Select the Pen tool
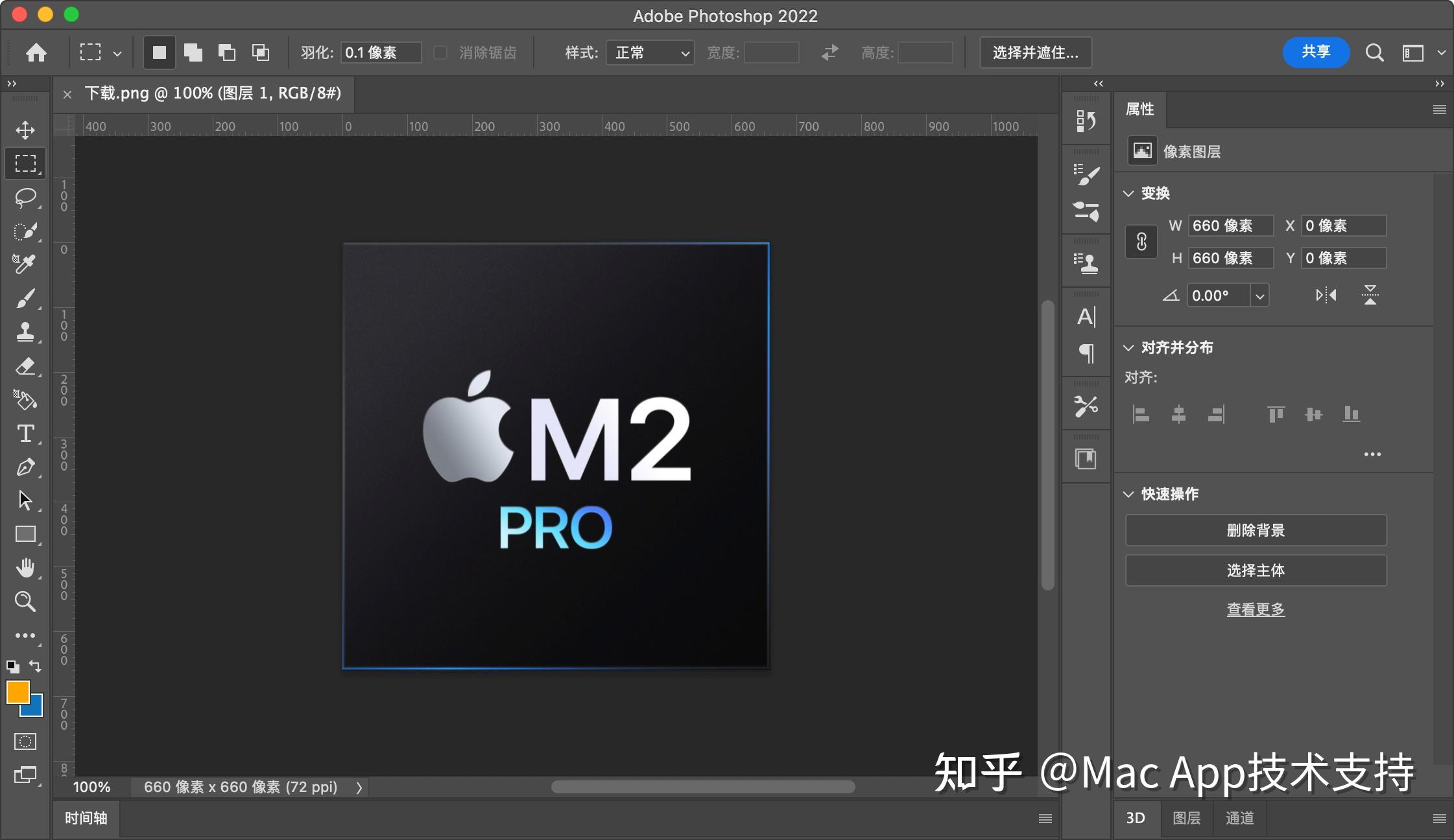This screenshot has height=840, width=1454. click(x=26, y=467)
